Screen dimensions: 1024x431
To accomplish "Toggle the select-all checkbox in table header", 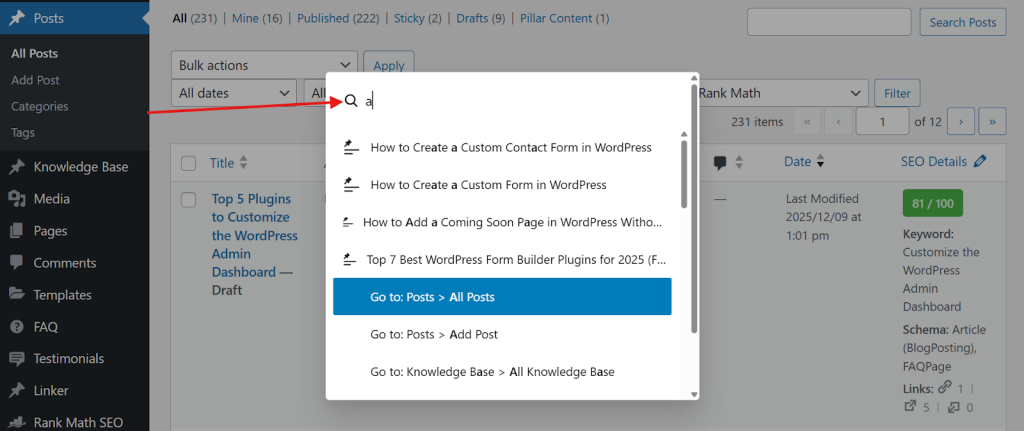I will (189, 163).
